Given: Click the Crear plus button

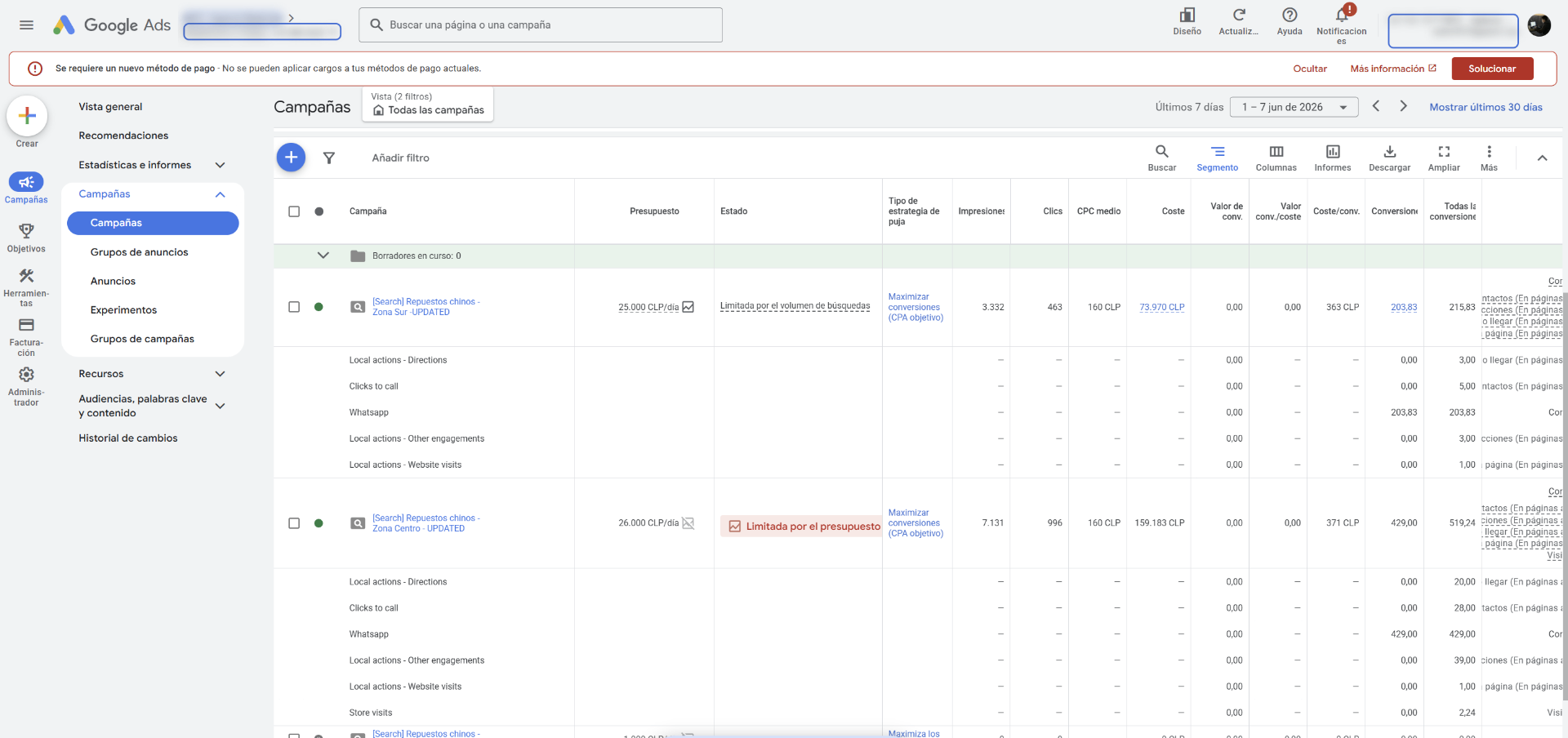Looking at the screenshot, I should point(27,116).
